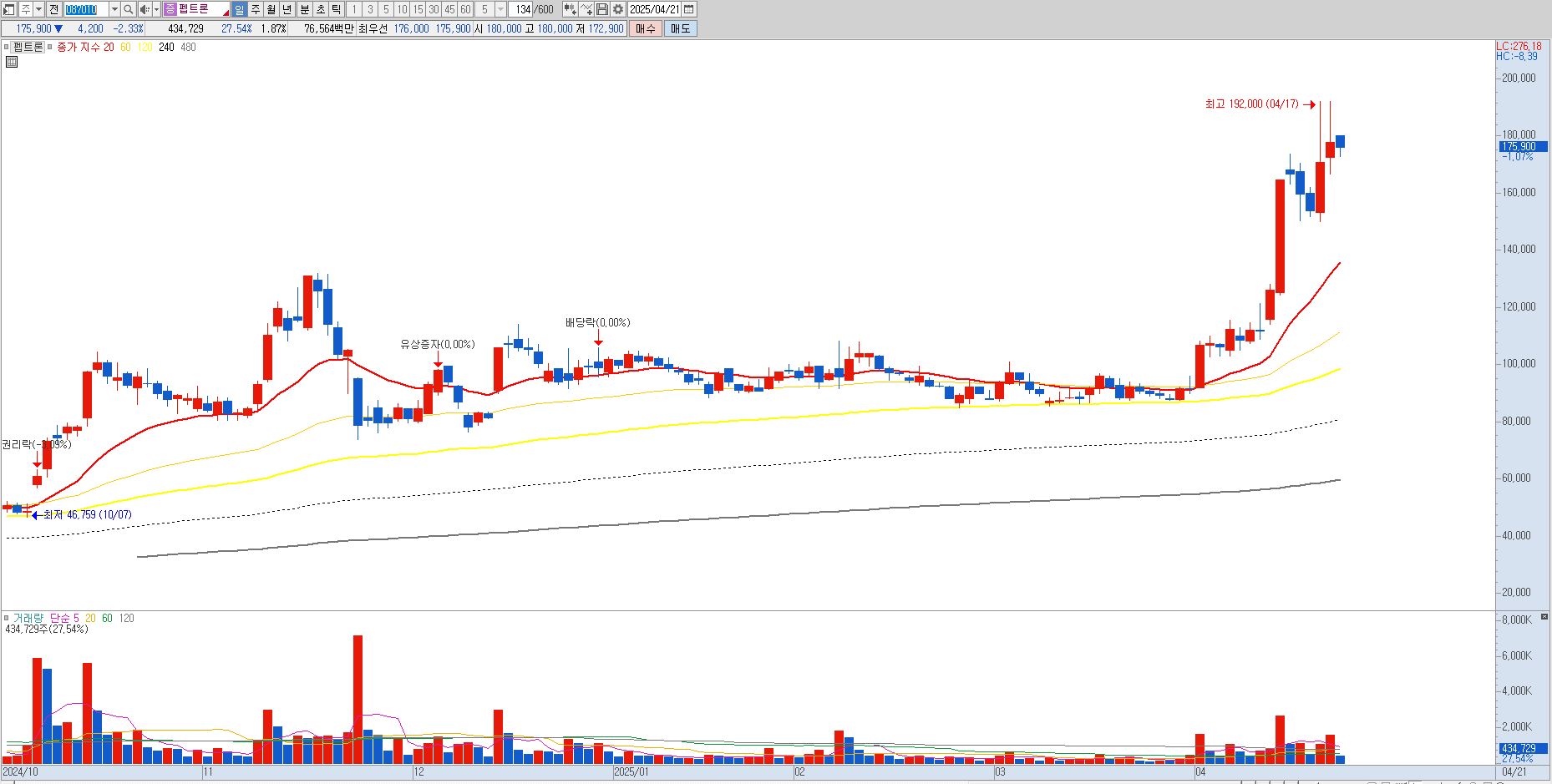Click the 종가 지수 moving average label

click(x=79, y=47)
